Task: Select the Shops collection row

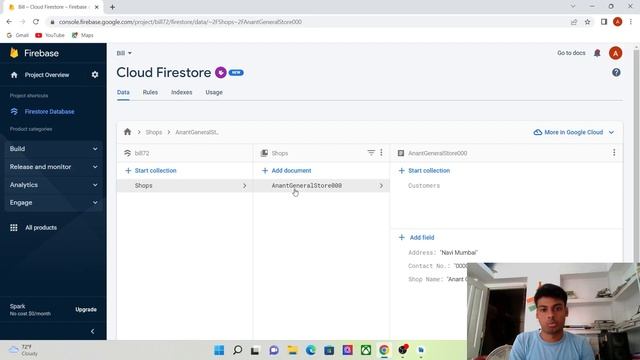Action: pos(184,186)
